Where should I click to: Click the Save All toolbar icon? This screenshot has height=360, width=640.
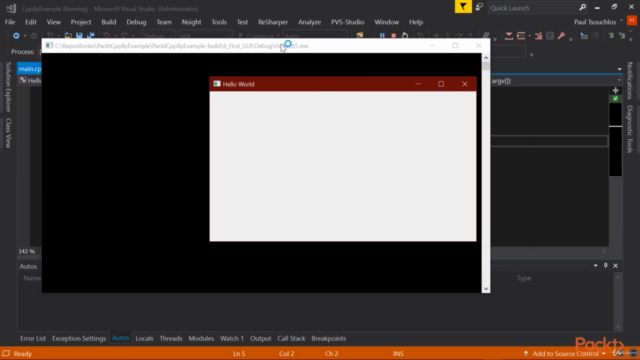click(x=90, y=36)
